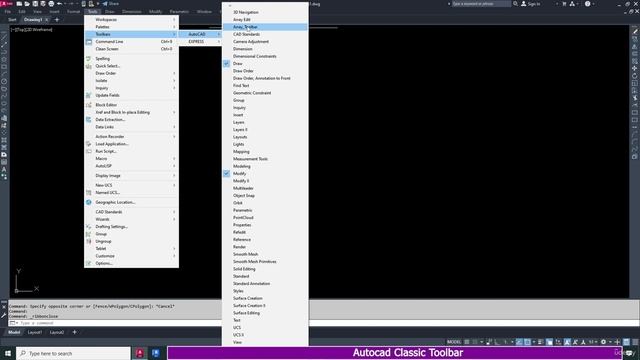The height and width of the screenshot is (360, 640).
Task: Expand the Customize submenu
Action: pos(131,256)
